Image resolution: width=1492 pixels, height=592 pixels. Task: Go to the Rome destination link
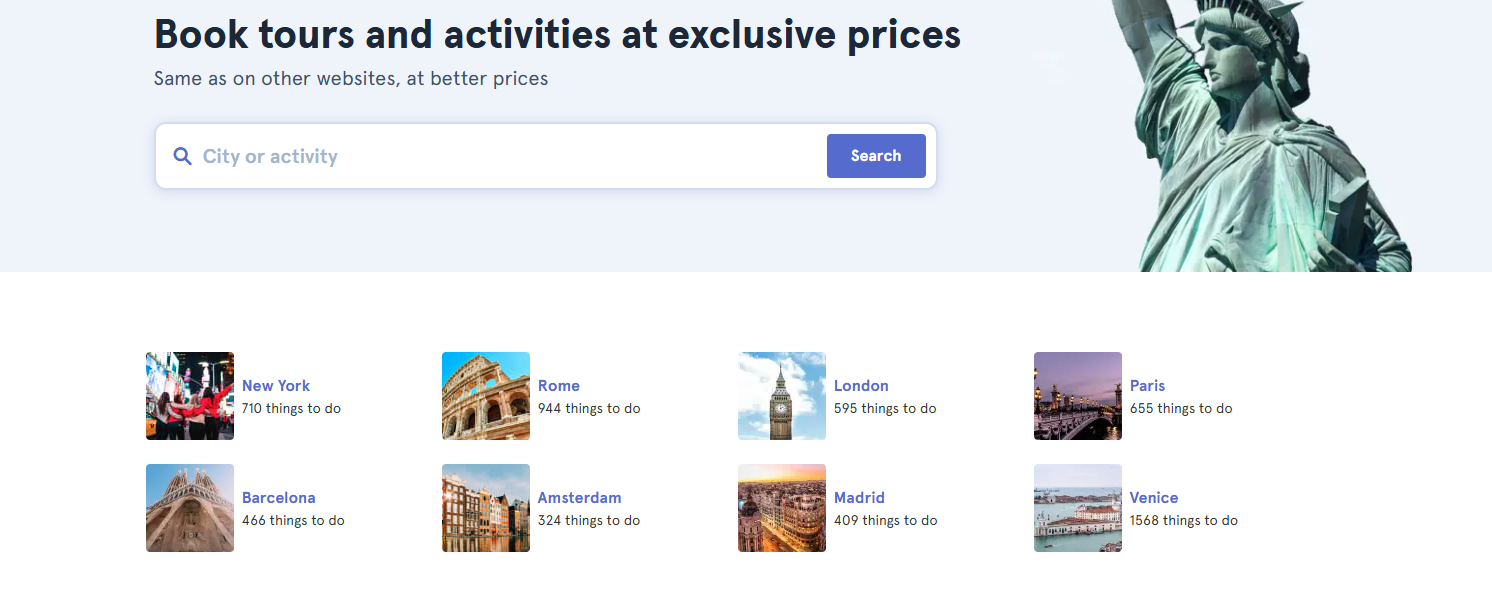[x=559, y=386]
